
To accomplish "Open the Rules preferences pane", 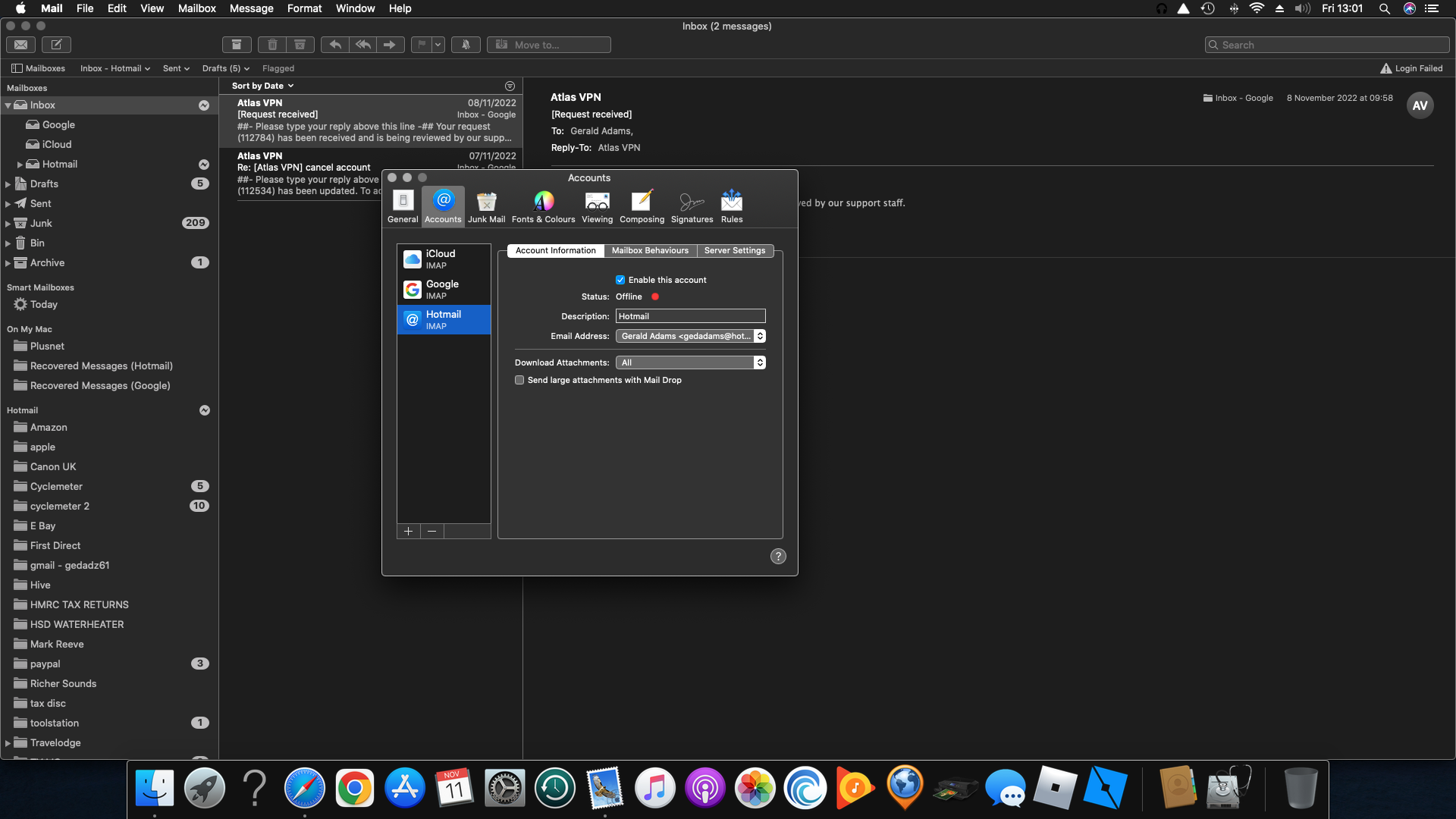I will click(x=731, y=206).
